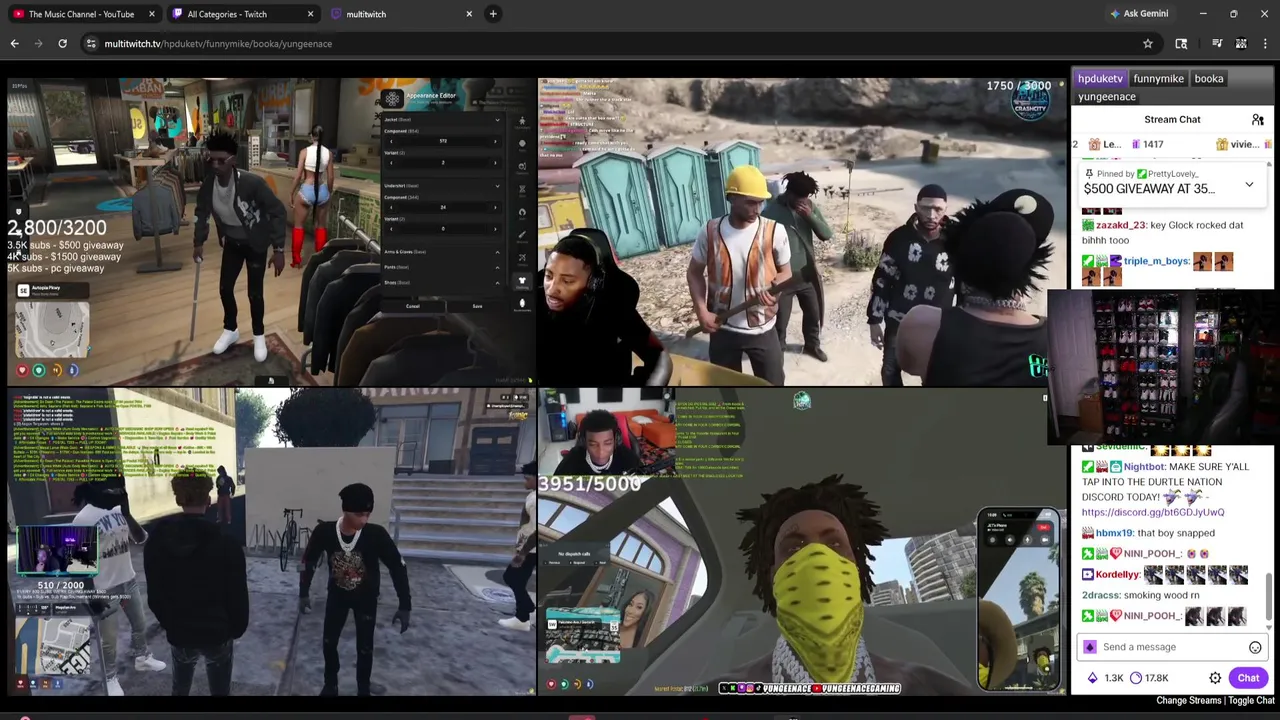The image size is (1280, 720).
Task: Open a new browser tab
Action: pyautogui.click(x=493, y=14)
